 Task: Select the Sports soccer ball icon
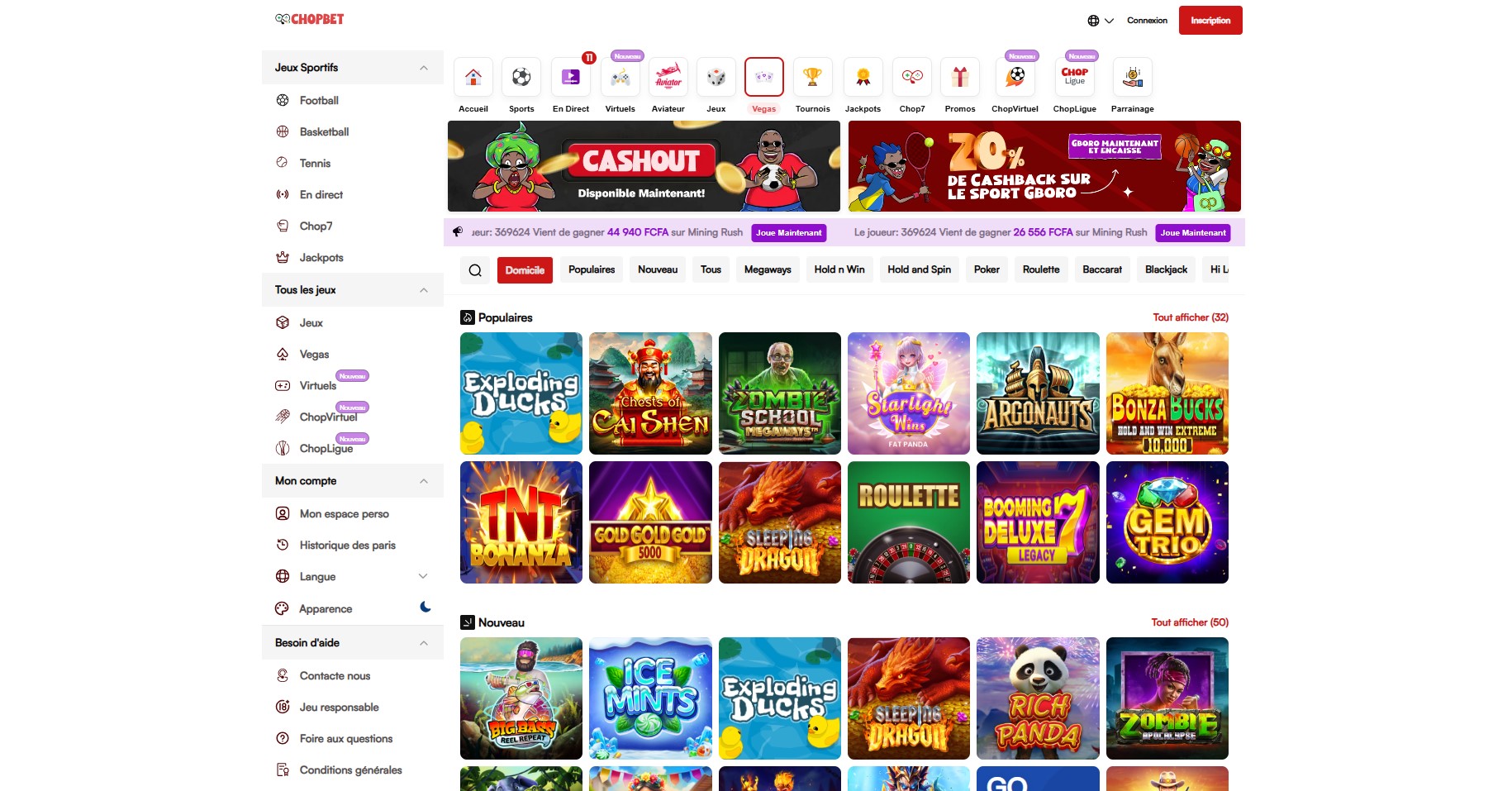[x=521, y=78]
